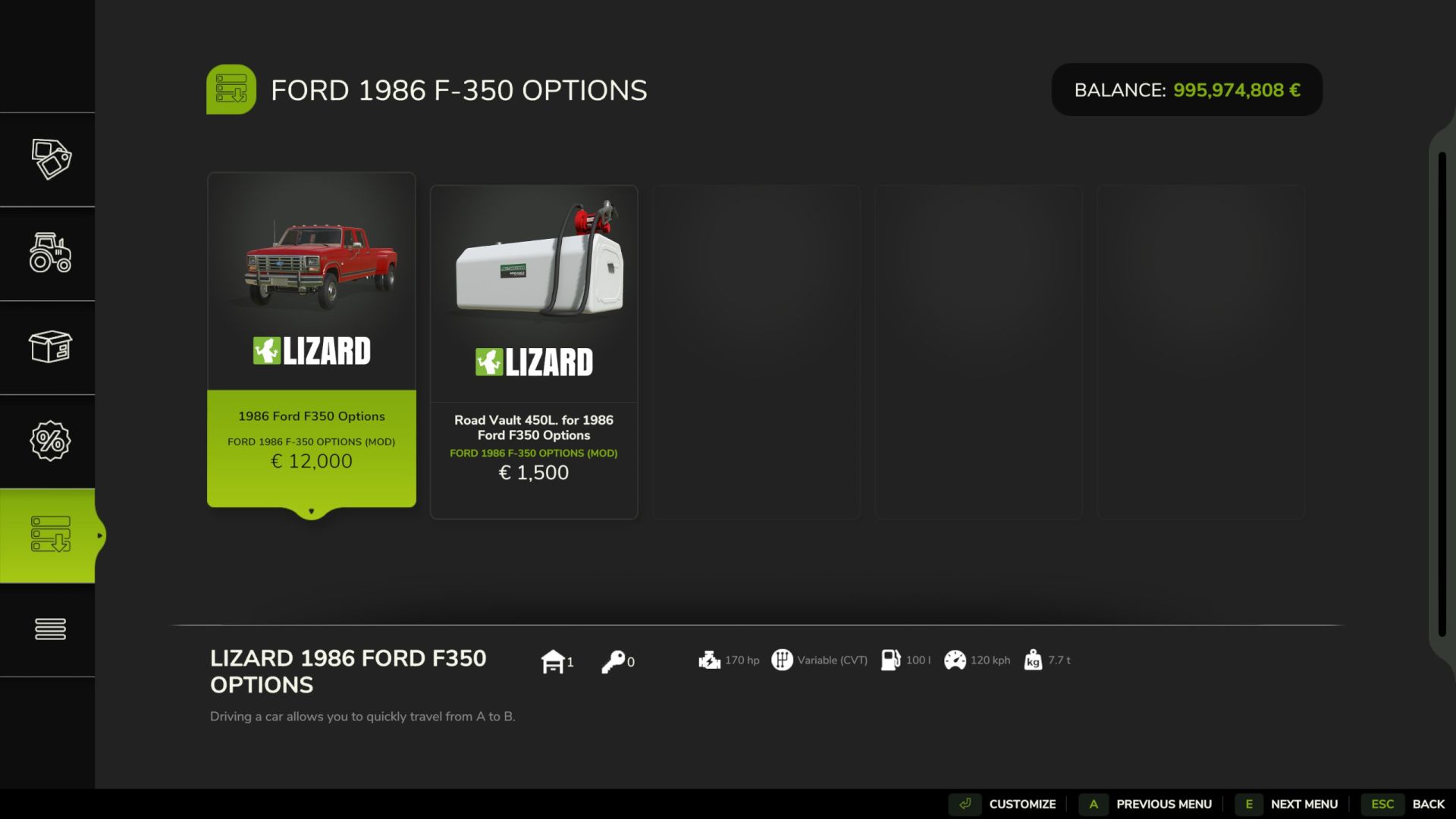
Task: Click the garage icon with count 1
Action: (554, 661)
